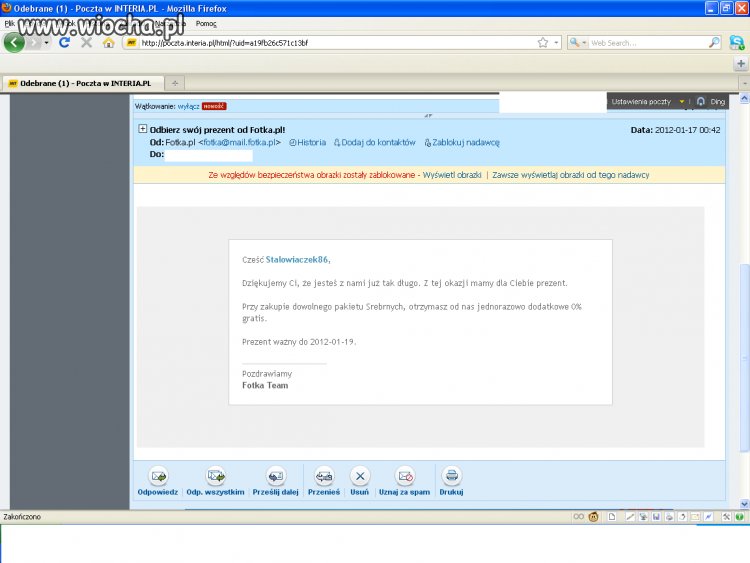The width and height of the screenshot is (750, 563).
Task: Click the Zakończono status bar text
Action: pos(22,517)
